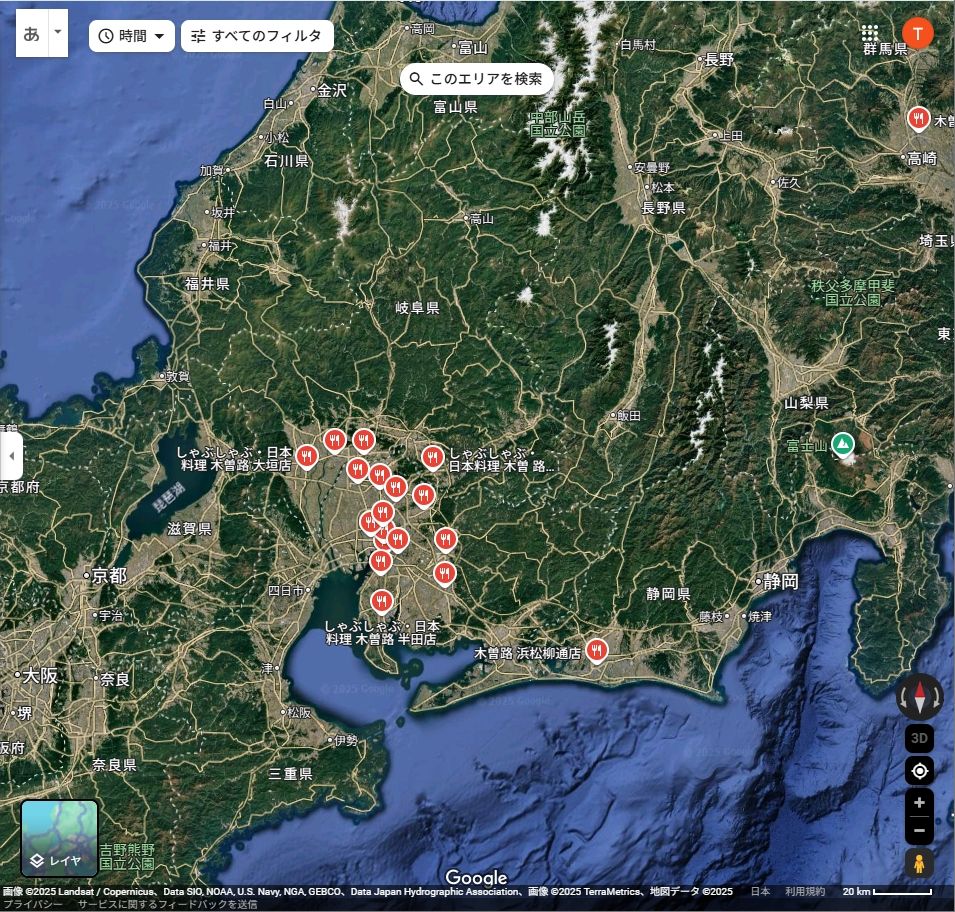
Task: Click 静岡 city label
Action: [781, 582]
